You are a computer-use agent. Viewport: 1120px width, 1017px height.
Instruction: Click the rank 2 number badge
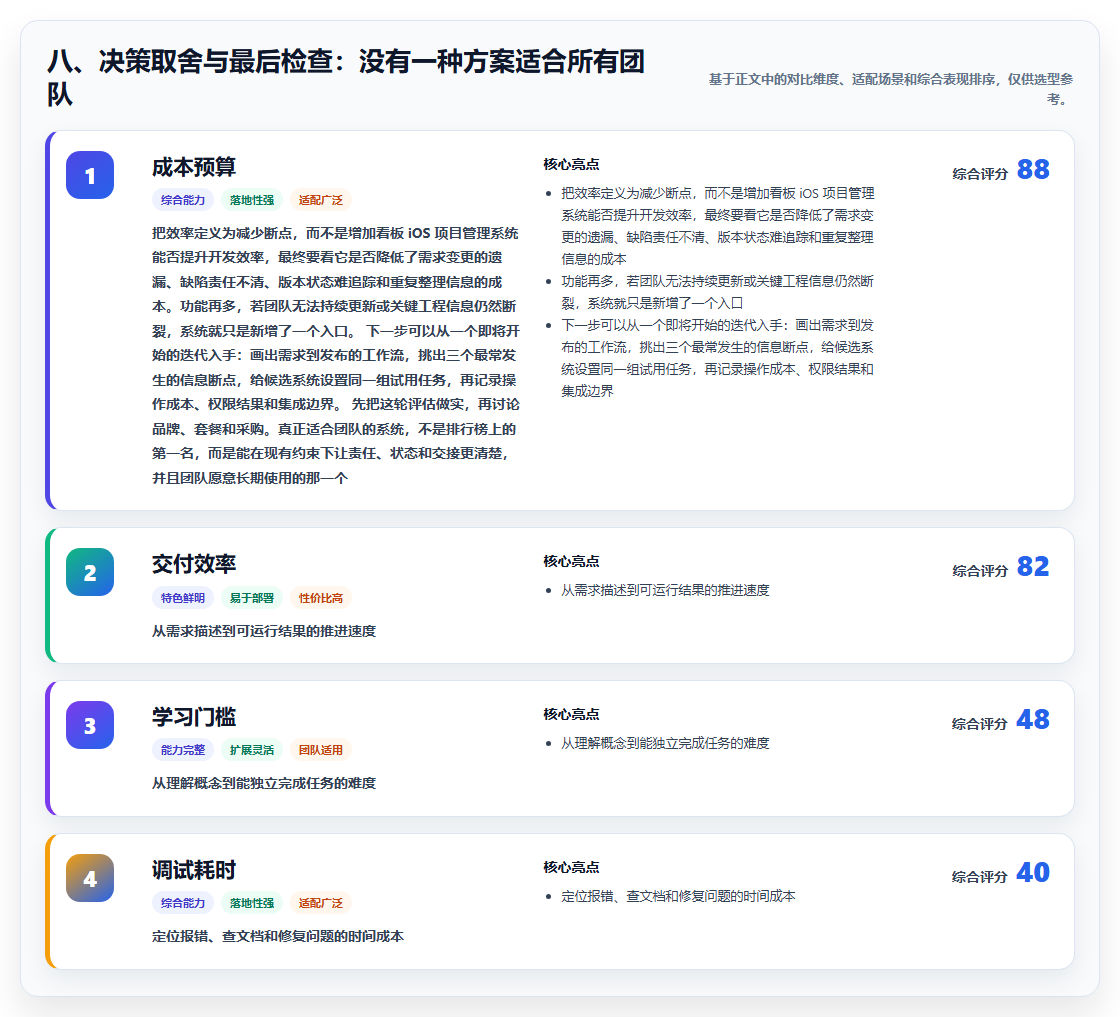click(x=90, y=572)
